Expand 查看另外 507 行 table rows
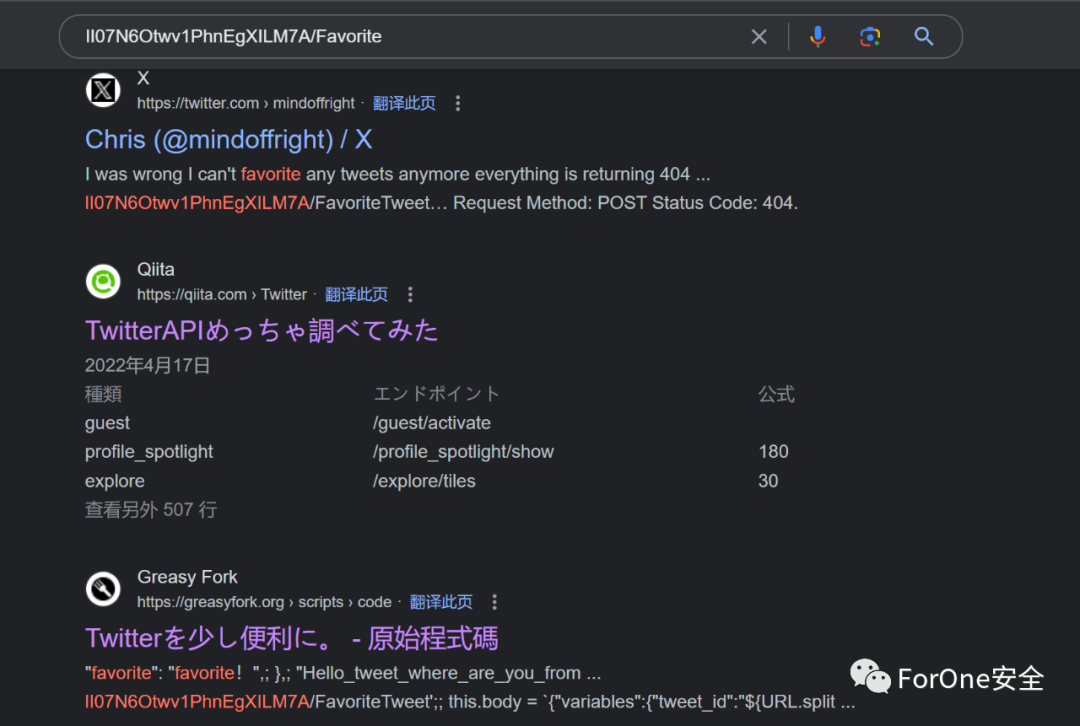 (151, 510)
